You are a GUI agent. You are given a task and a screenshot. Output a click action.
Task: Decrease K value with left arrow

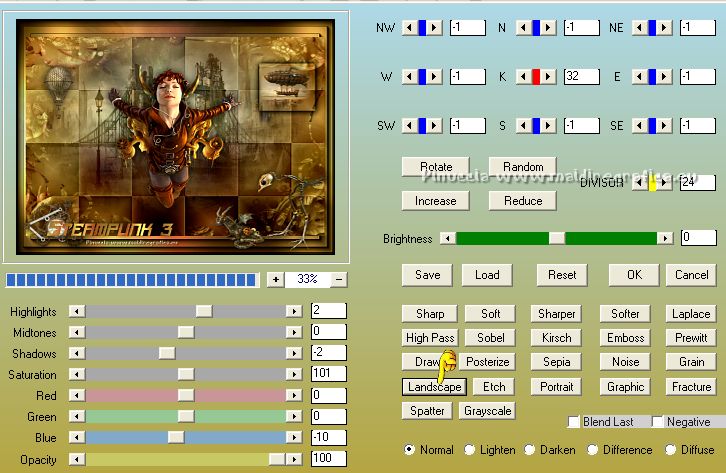tap(524, 76)
